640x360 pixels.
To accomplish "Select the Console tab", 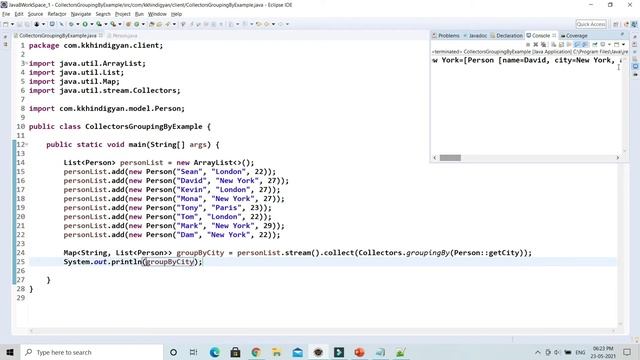I will [541, 36].
